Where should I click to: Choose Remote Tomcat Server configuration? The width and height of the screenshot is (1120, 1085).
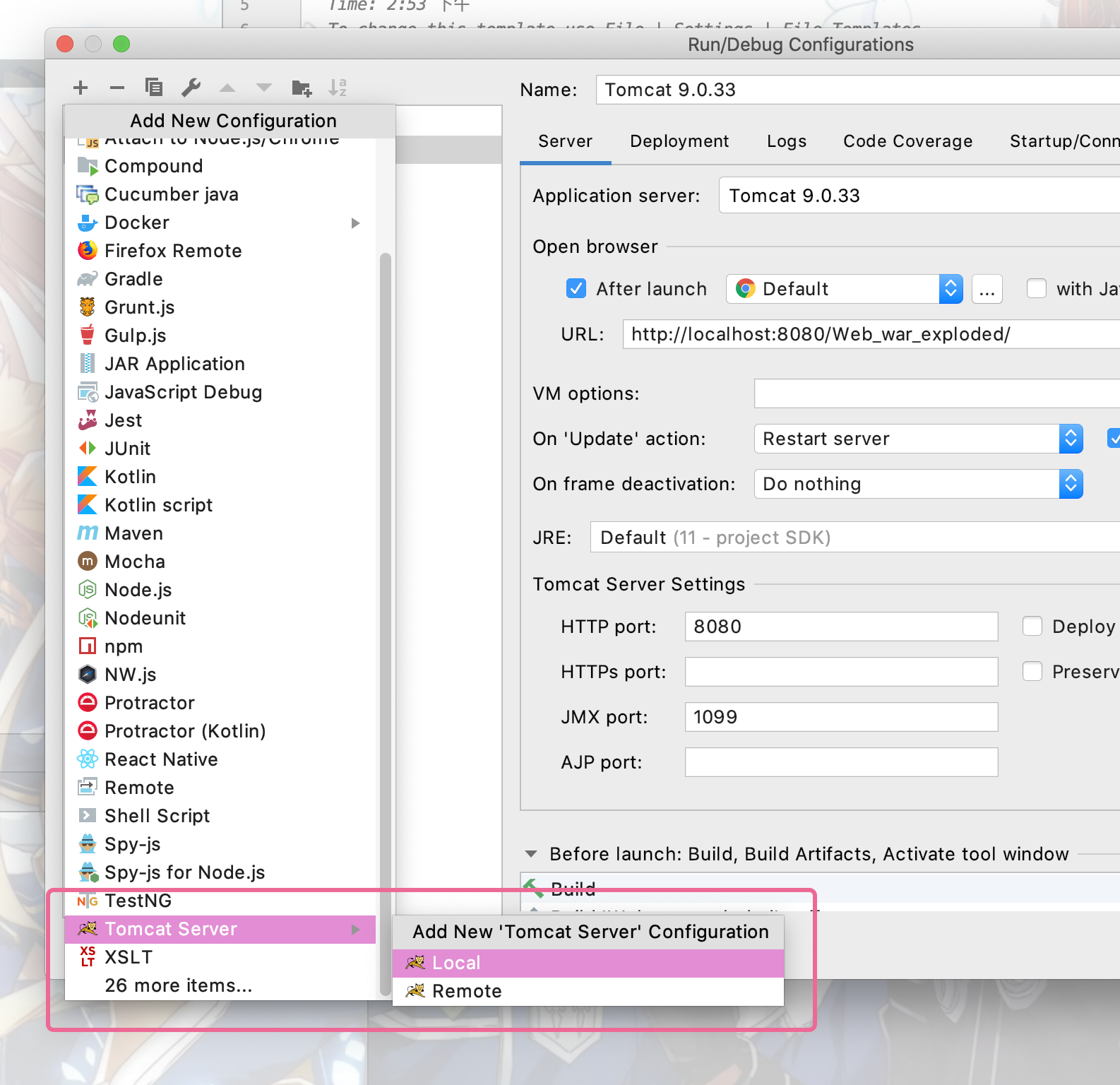(x=588, y=991)
